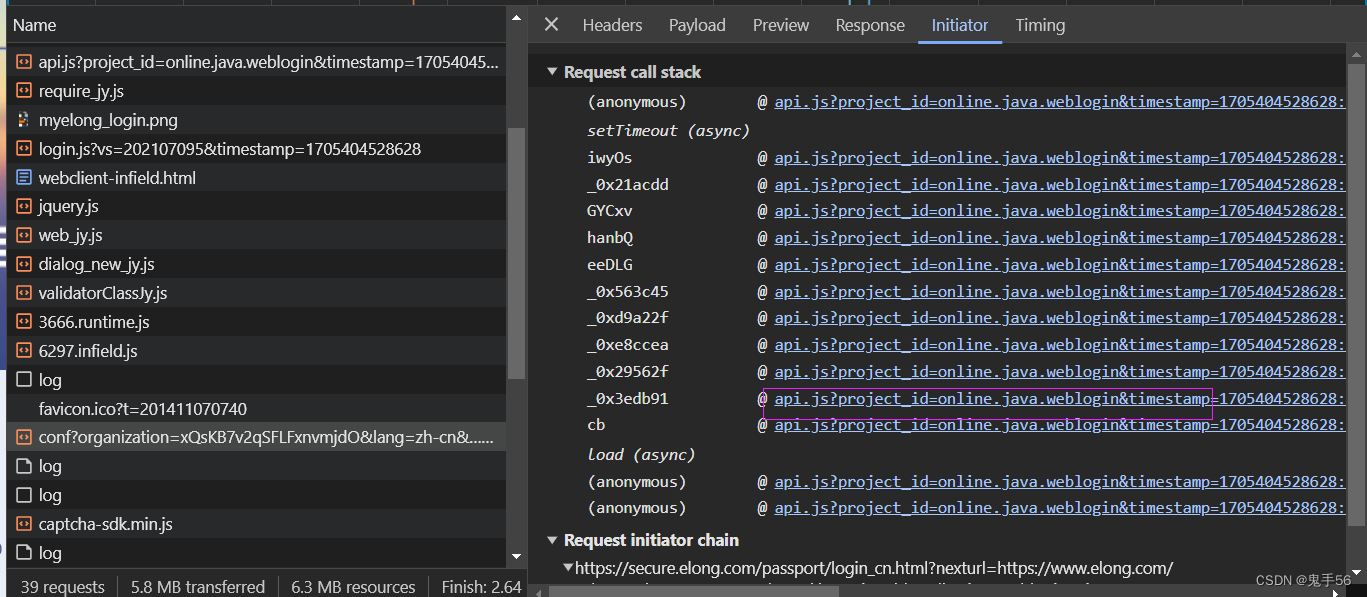Viewport: 1367px width, 597px height.
Task: Click the script icon of login.js?vs=202107095
Action: click(x=24, y=149)
